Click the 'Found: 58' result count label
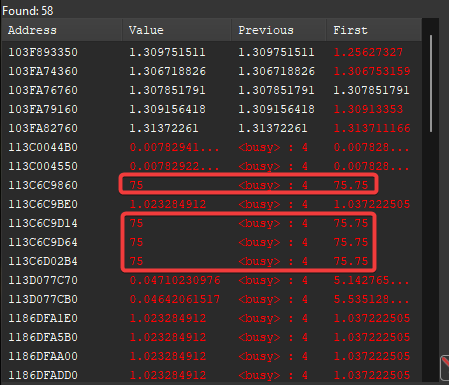The width and height of the screenshot is (449, 385). click(x=28, y=11)
